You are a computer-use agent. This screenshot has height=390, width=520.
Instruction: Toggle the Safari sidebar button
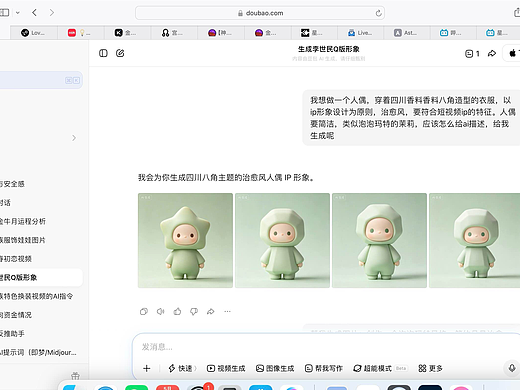point(5,13)
